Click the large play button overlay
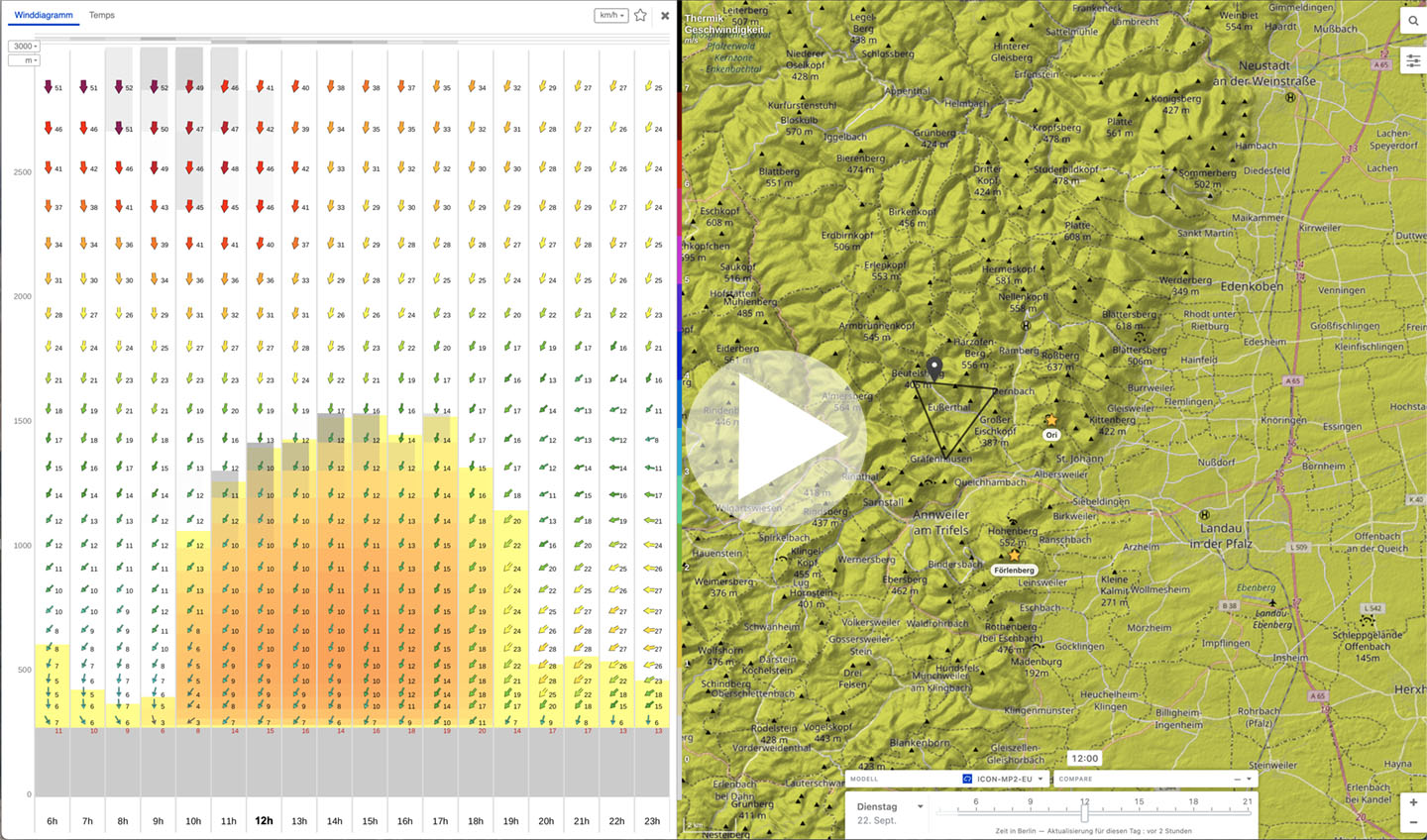Screen dimensions: 1427x840 coord(776,440)
